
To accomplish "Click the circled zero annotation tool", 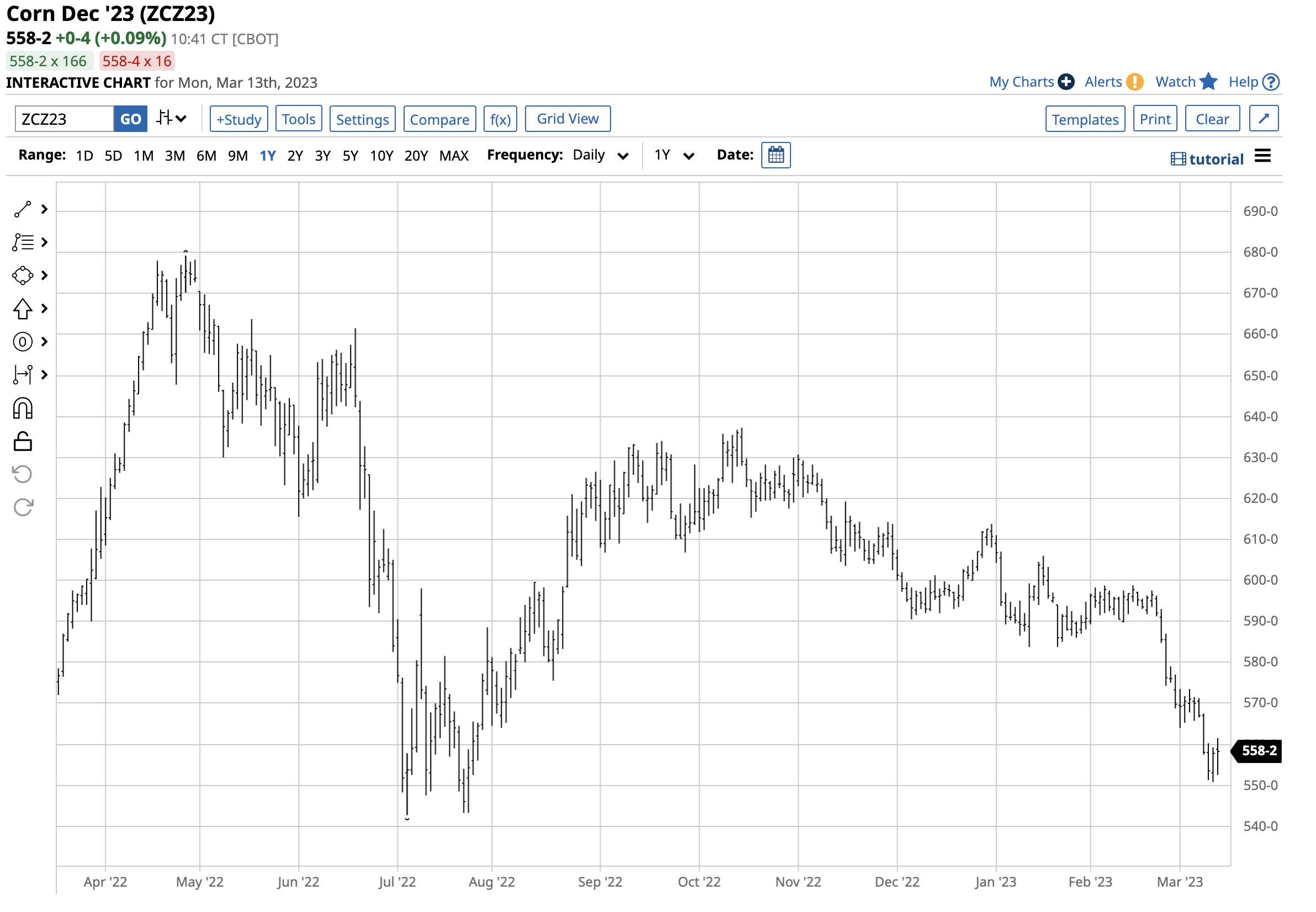I will [x=23, y=342].
